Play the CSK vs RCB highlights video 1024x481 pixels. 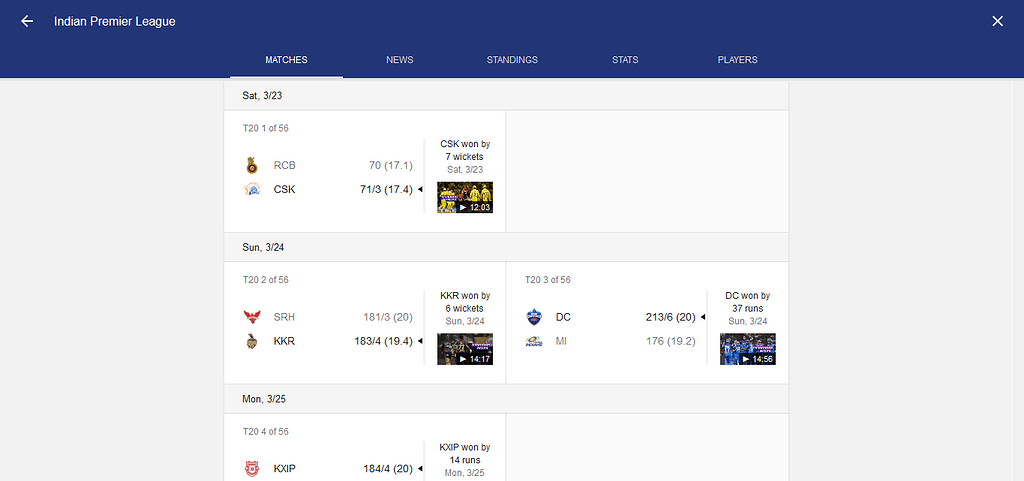tap(465, 198)
